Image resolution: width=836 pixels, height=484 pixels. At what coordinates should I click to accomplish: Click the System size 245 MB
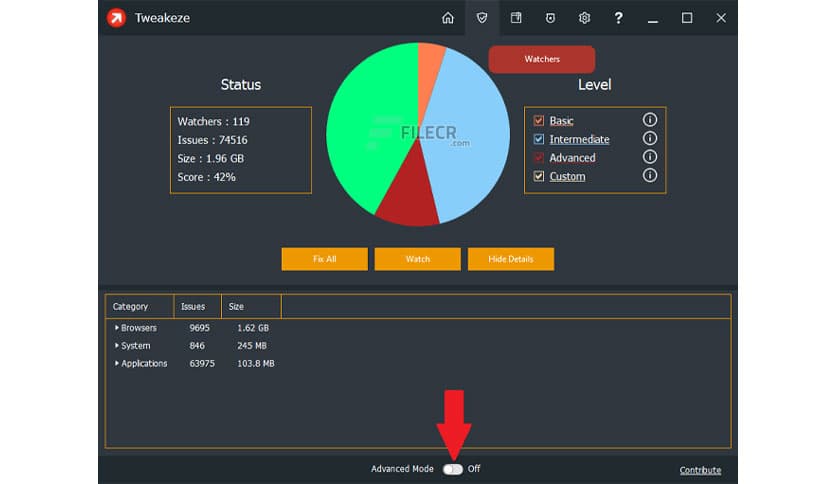252,345
